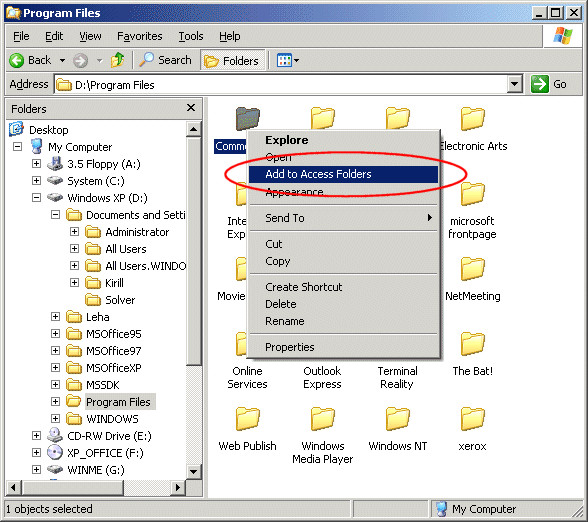The width and height of the screenshot is (588, 522).
Task: Choose Create Shortcut menu item
Action: [344, 287]
